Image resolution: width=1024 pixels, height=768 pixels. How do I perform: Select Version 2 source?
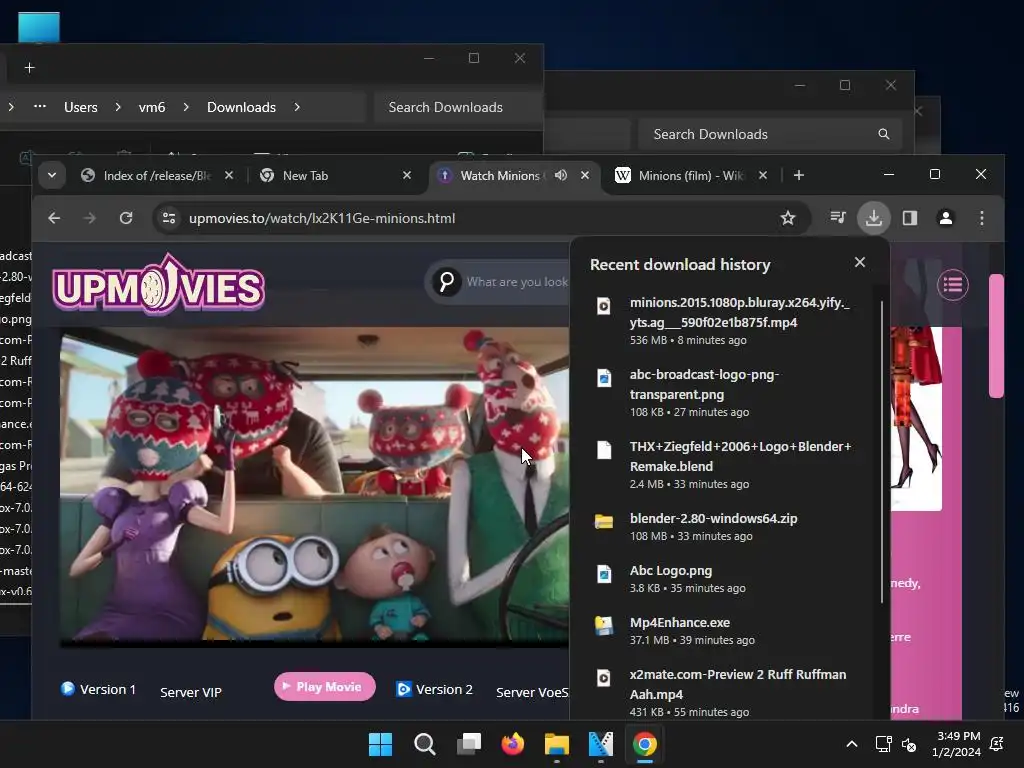[434, 689]
